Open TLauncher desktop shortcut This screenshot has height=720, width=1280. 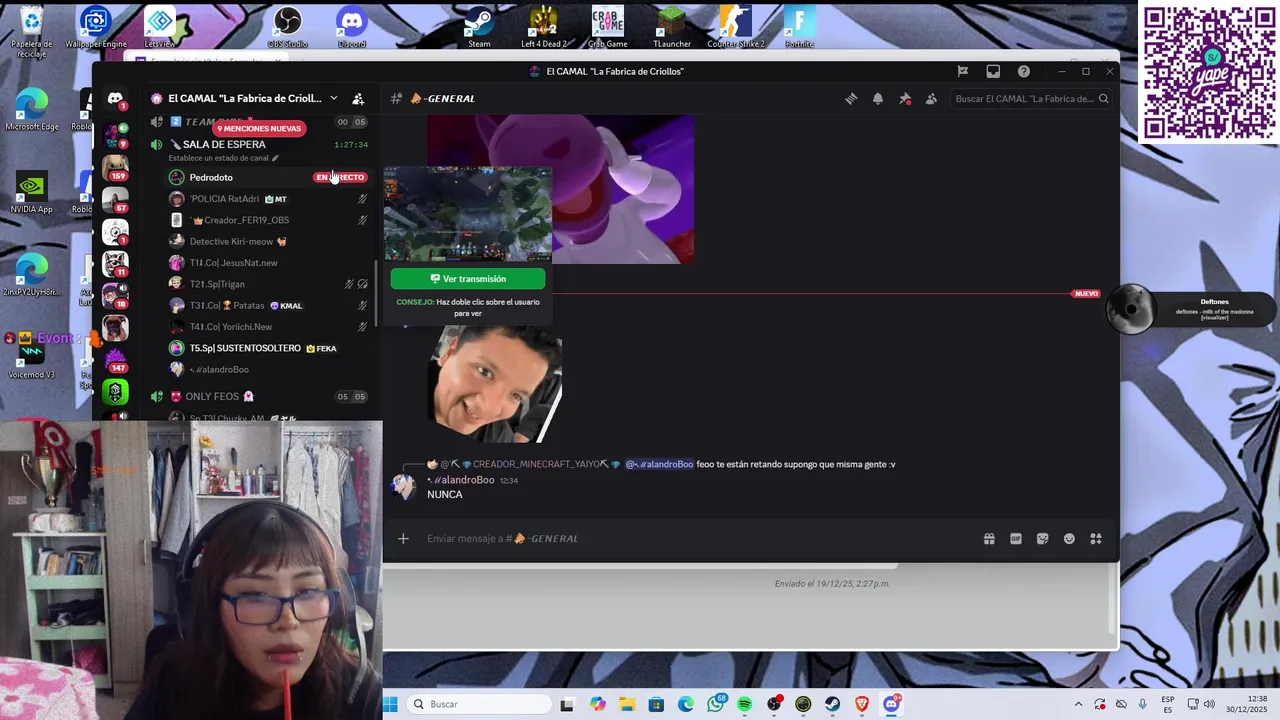click(x=671, y=28)
